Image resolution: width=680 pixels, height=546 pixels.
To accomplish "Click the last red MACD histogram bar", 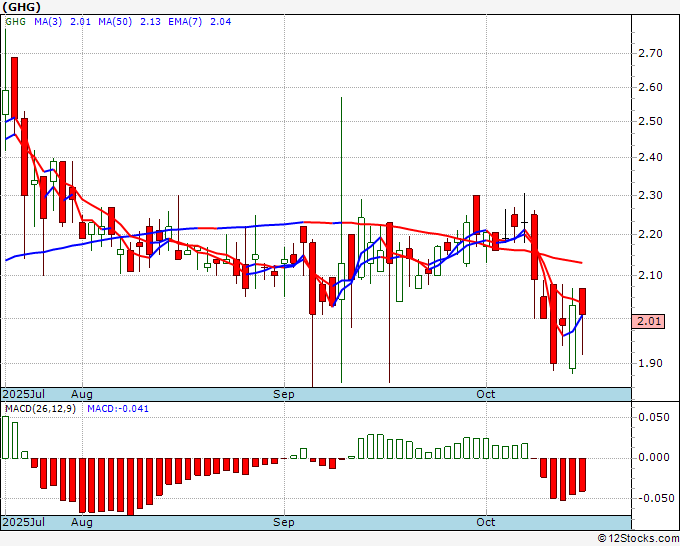I will (x=582, y=475).
